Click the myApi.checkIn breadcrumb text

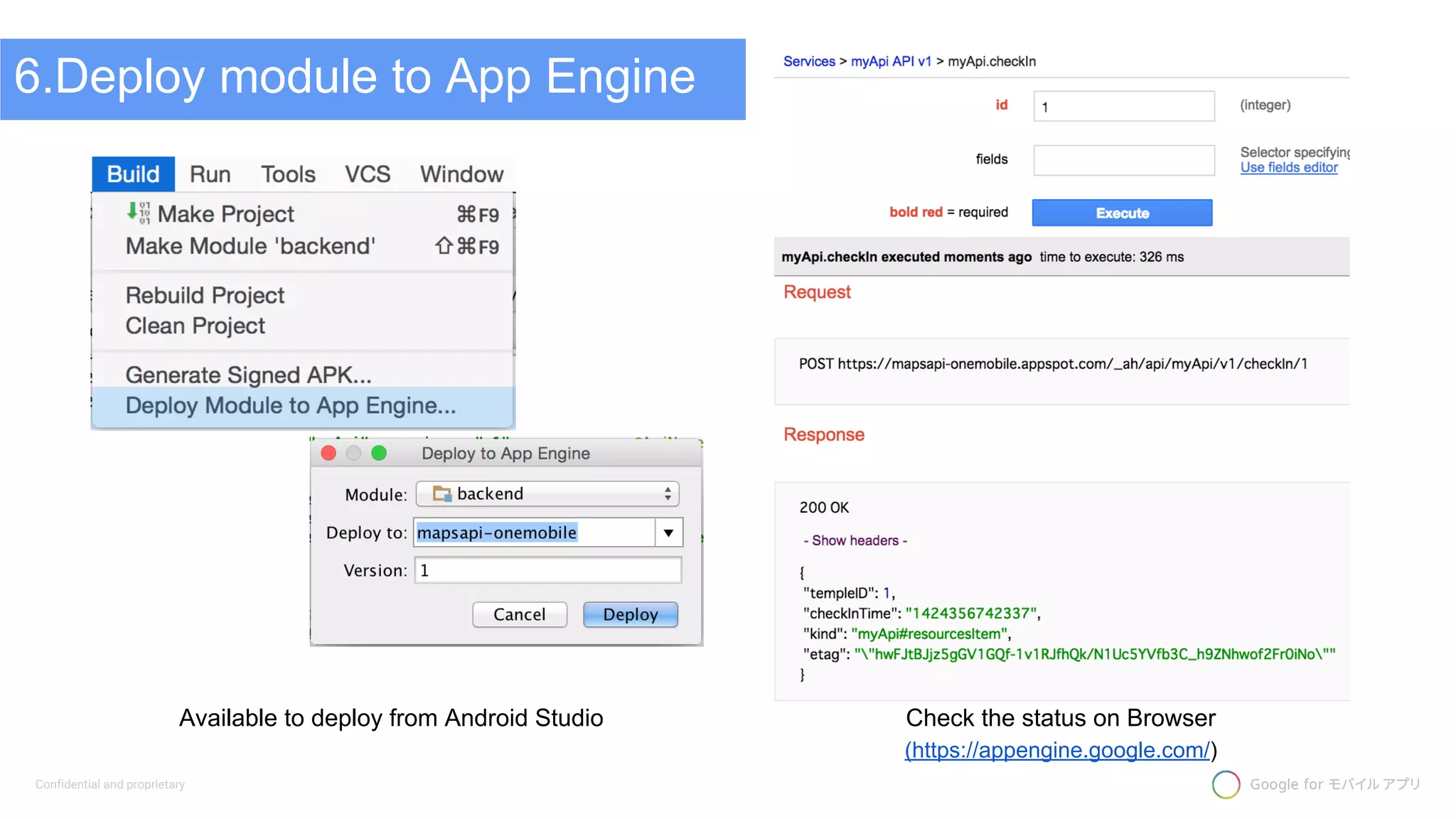[992, 62]
